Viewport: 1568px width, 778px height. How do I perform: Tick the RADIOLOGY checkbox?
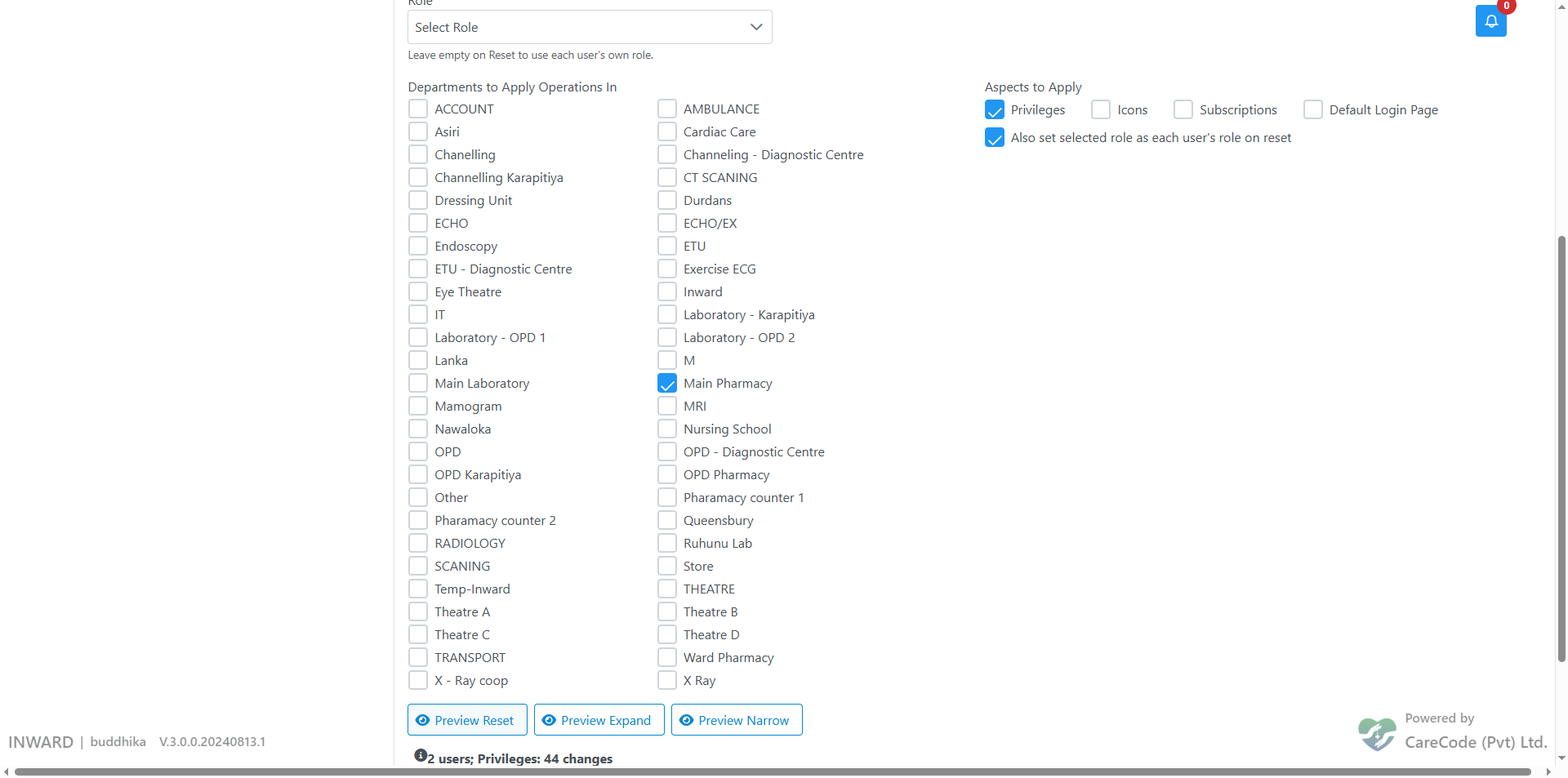(x=417, y=543)
